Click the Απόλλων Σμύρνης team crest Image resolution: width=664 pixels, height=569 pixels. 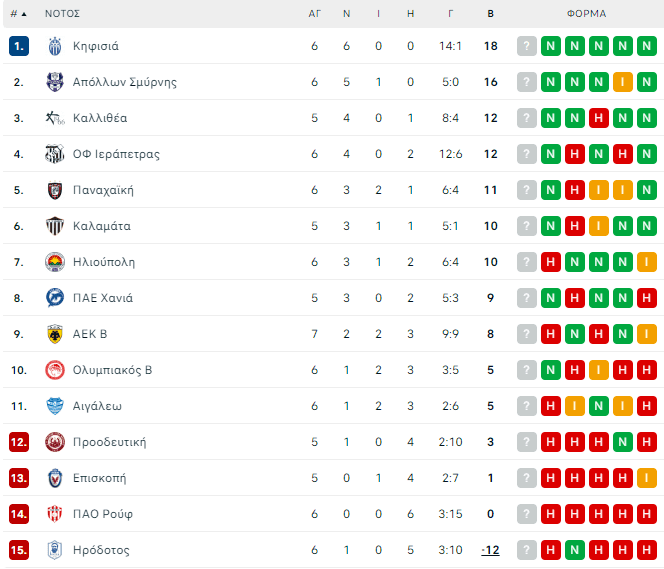click(55, 82)
